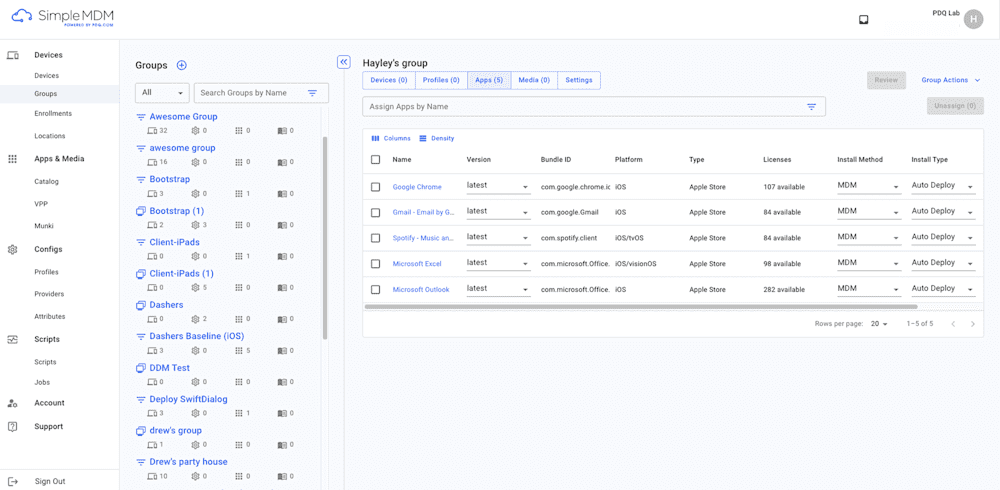Check the Google Chrome row checkbox
Image resolution: width=1000 pixels, height=490 pixels.
(x=376, y=187)
